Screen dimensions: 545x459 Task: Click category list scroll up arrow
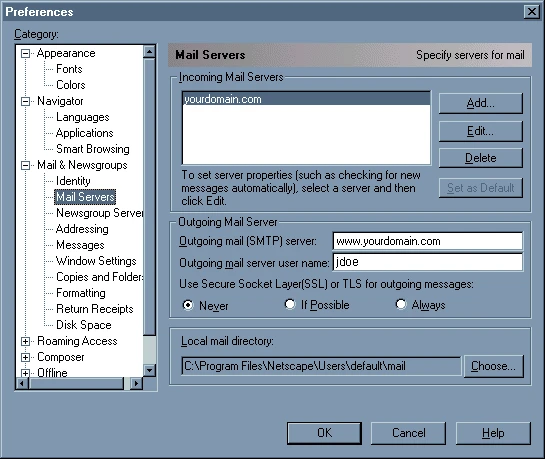coord(149,52)
